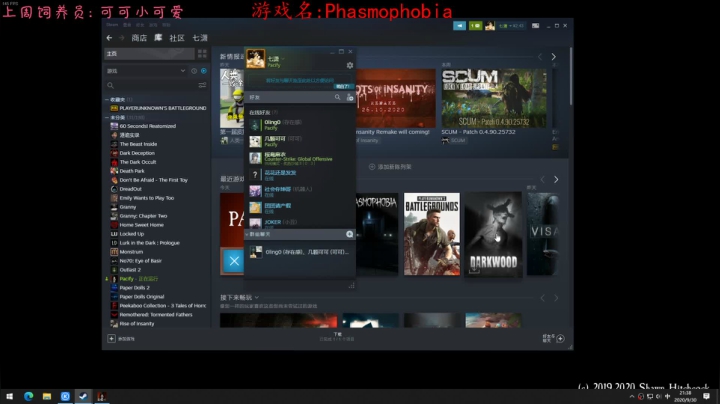The width and height of the screenshot is (720, 404).
Task: Open friends and chat plus icon at bottom right
Action: click(x=560, y=338)
